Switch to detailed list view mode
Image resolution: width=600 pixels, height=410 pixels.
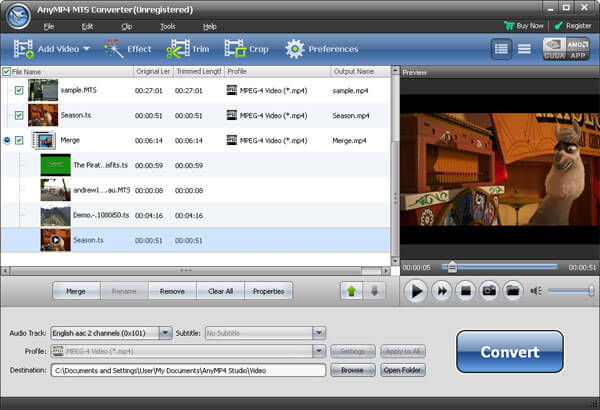pyautogui.click(x=501, y=49)
